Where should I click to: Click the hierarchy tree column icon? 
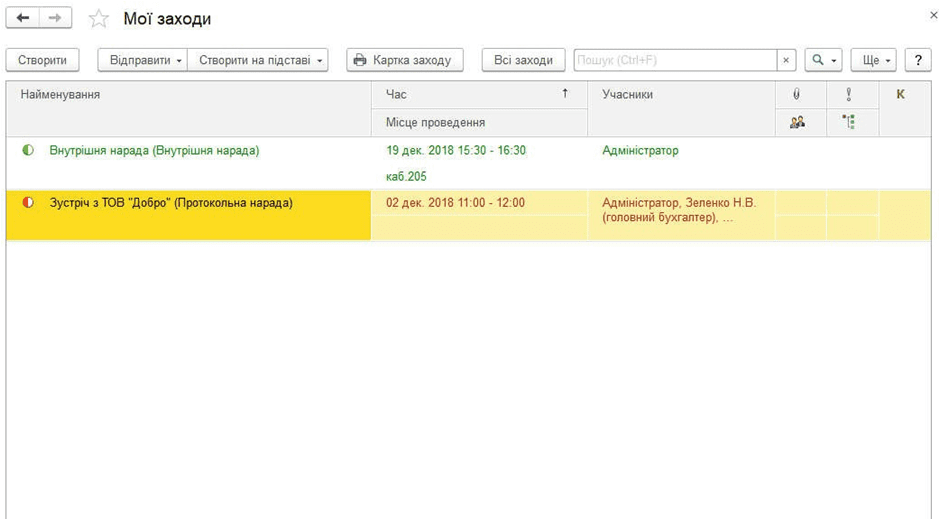(849, 122)
